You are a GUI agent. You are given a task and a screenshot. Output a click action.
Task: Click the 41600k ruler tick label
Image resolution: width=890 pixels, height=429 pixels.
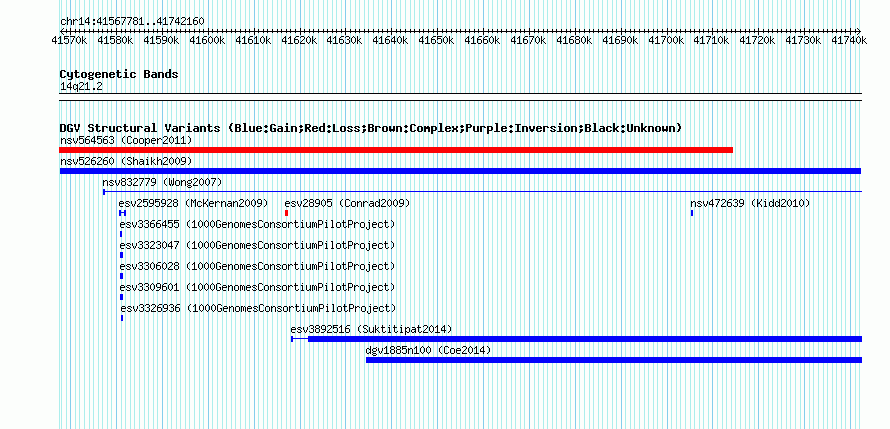click(207, 40)
